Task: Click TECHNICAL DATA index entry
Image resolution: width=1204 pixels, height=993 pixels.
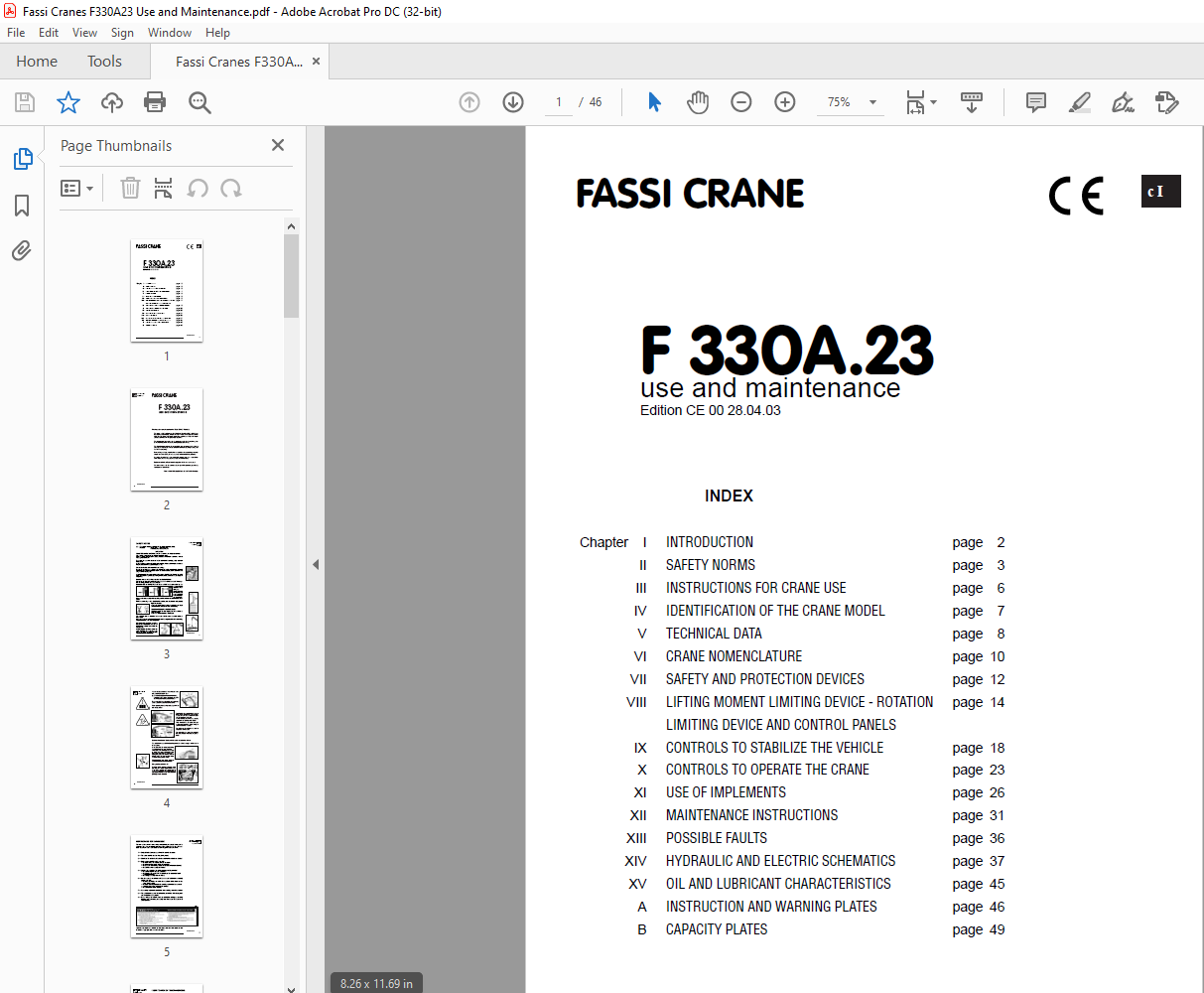Action: click(x=714, y=634)
